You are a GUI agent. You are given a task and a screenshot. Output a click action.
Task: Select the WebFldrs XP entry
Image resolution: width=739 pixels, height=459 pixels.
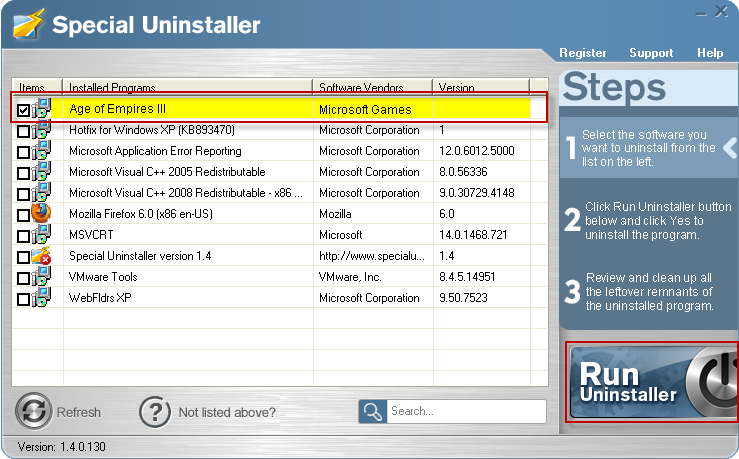[x=100, y=298]
